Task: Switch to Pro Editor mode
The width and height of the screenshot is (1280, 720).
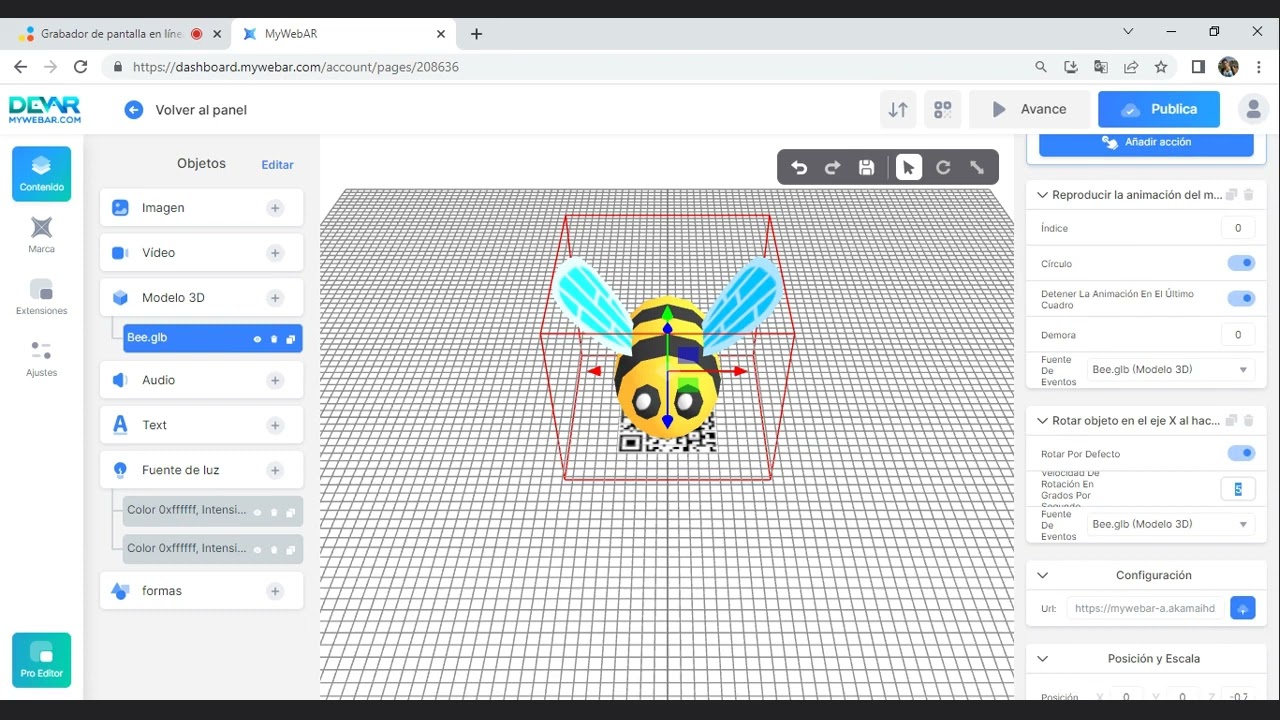Action: click(x=41, y=660)
